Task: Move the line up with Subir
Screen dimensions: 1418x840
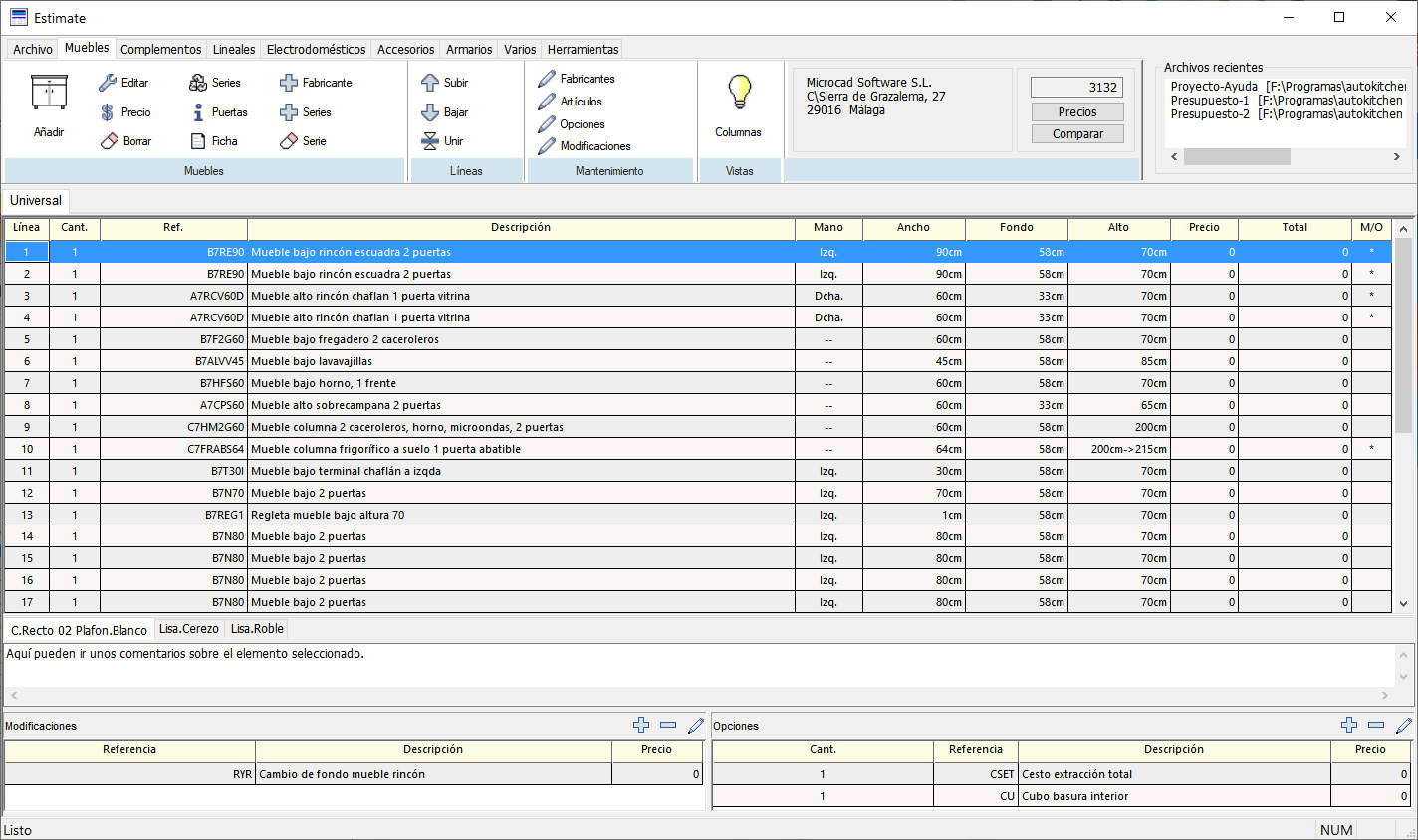Action: (x=430, y=83)
